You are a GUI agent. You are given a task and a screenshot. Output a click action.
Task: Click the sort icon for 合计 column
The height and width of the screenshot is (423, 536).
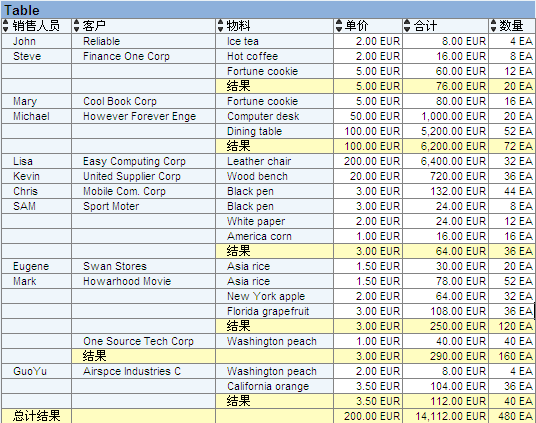(407, 26)
